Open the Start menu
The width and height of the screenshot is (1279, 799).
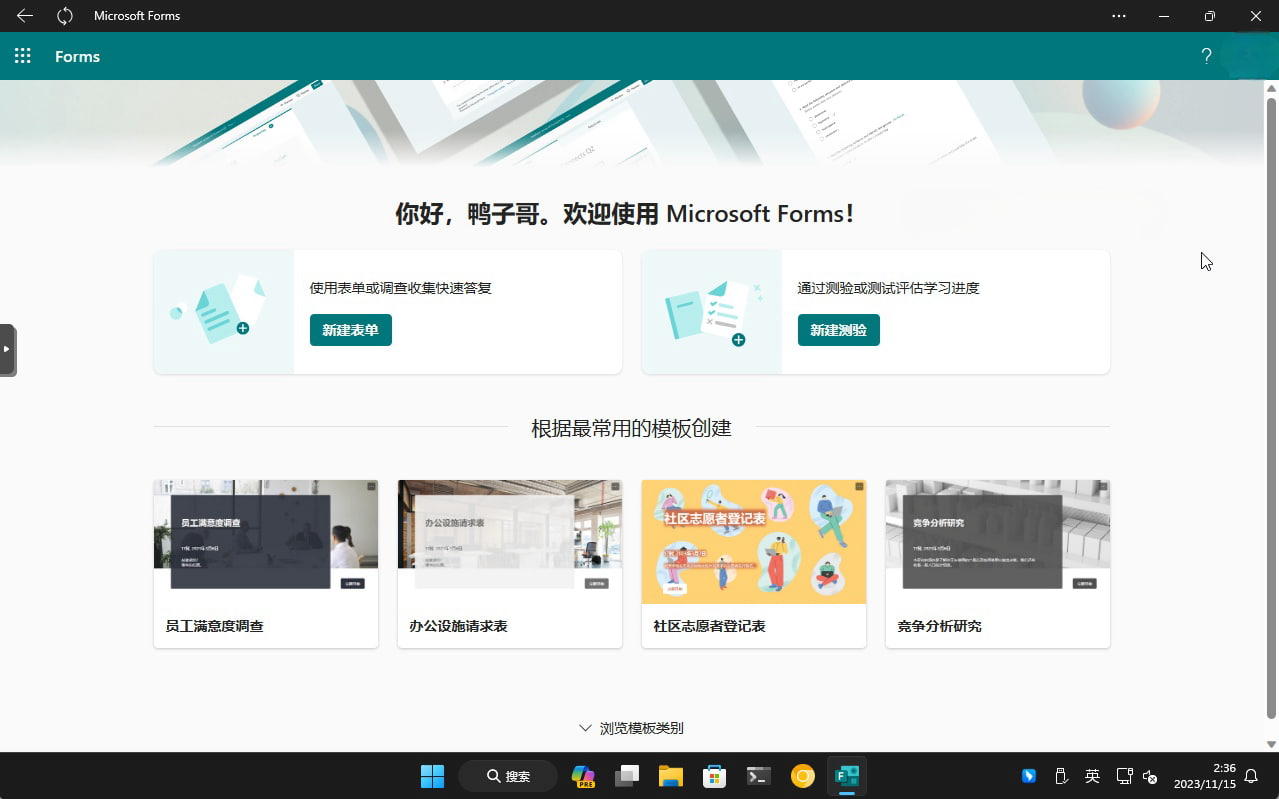click(x=431, y=776)
